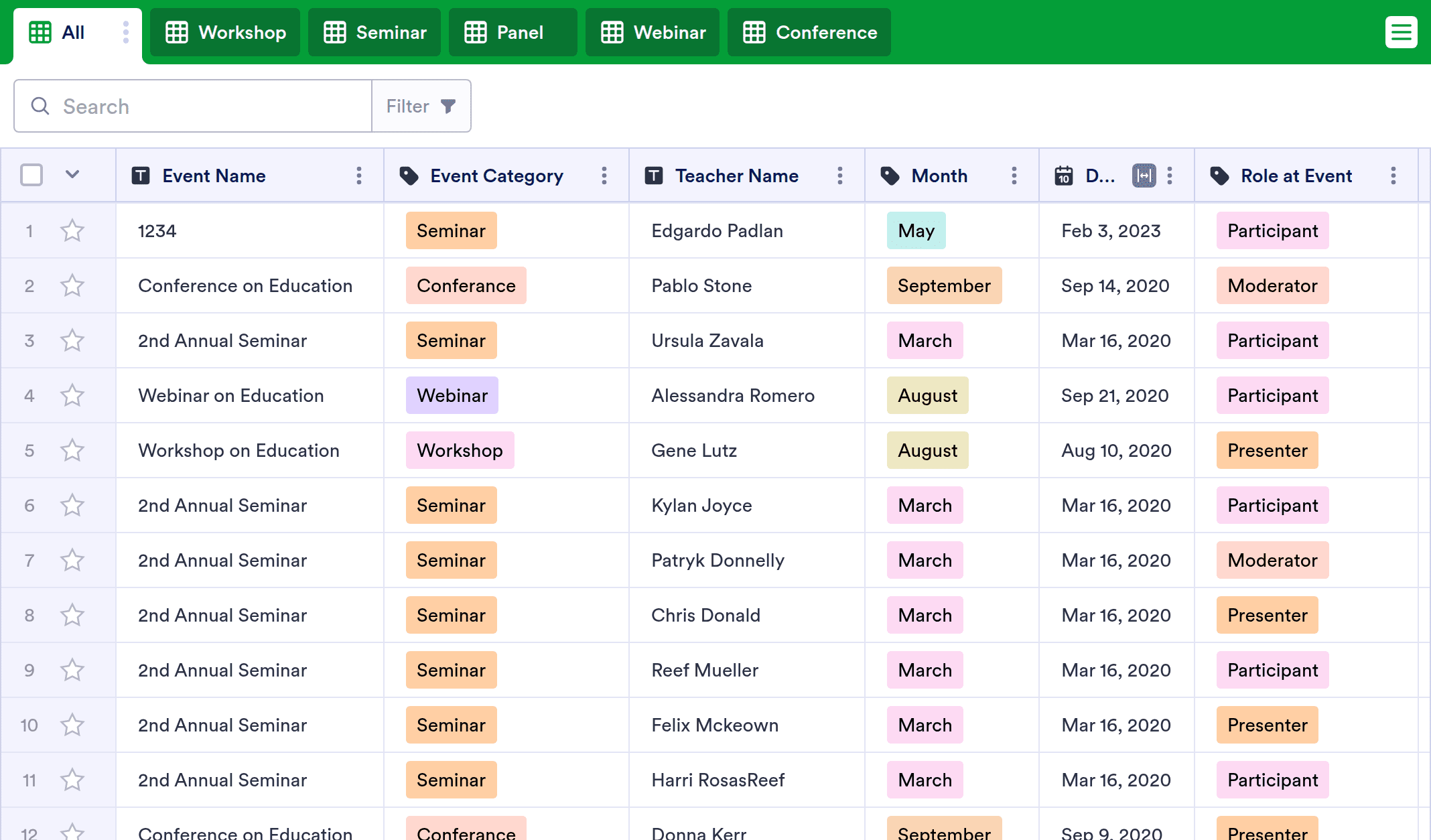Click the tag icon beside Event Category header

point(409,176)
